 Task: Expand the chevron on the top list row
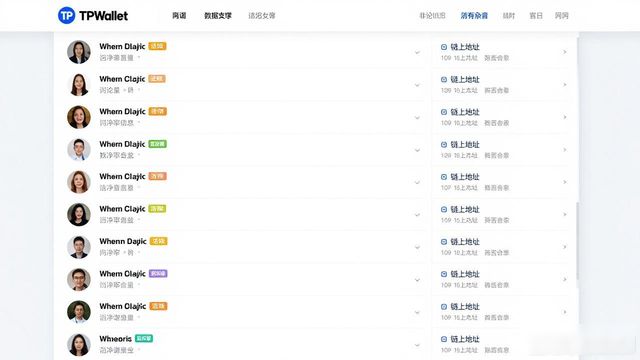coord(417,52)
